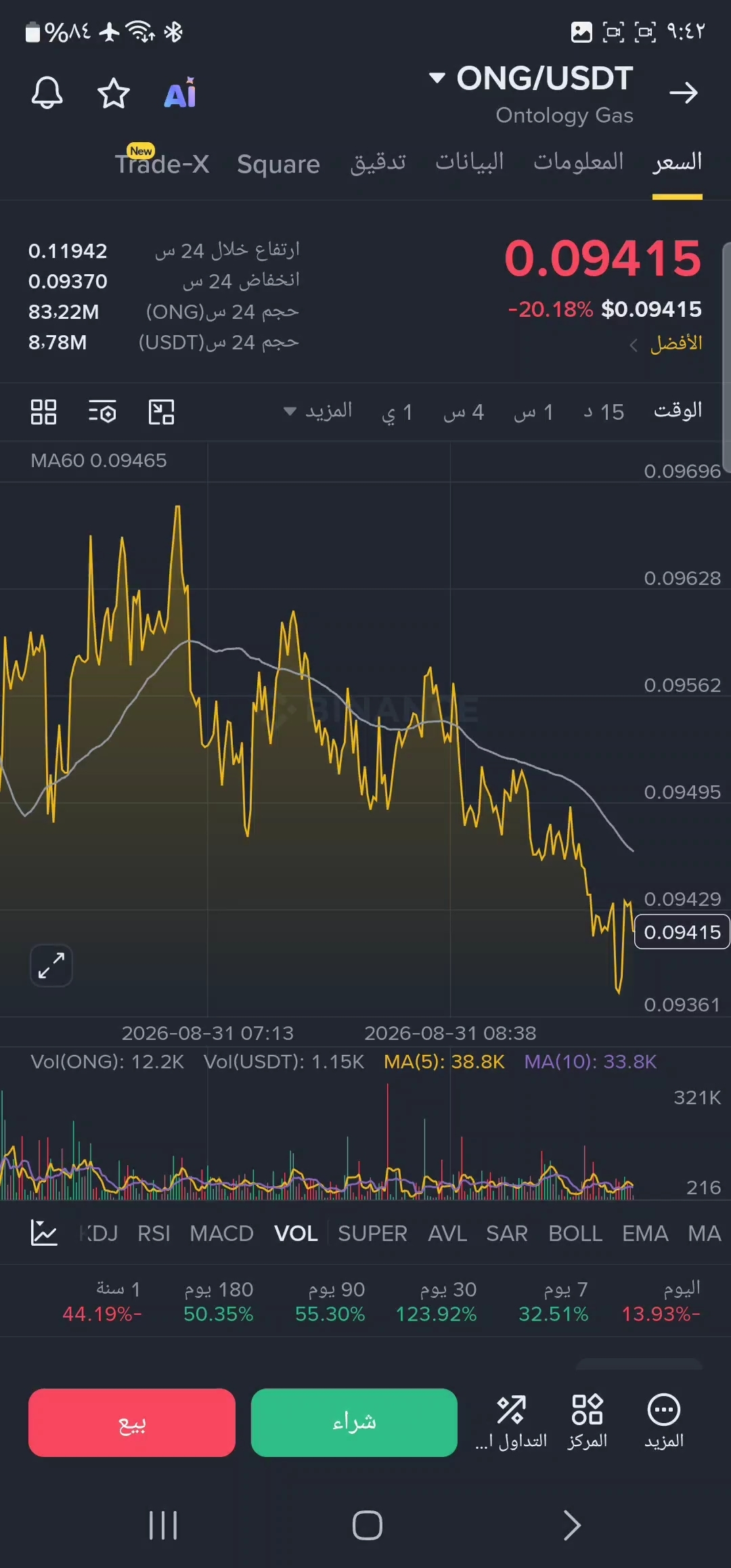Open ONG/USDT pair selector dropdown

coord(531,79)
